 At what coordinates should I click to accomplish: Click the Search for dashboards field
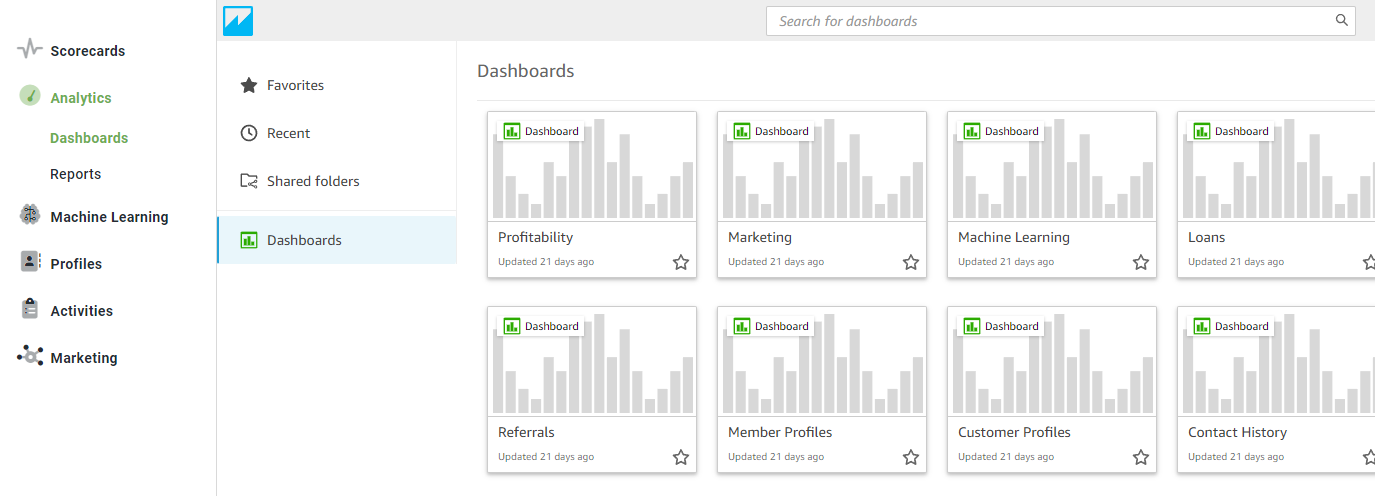pos(1061,21)
